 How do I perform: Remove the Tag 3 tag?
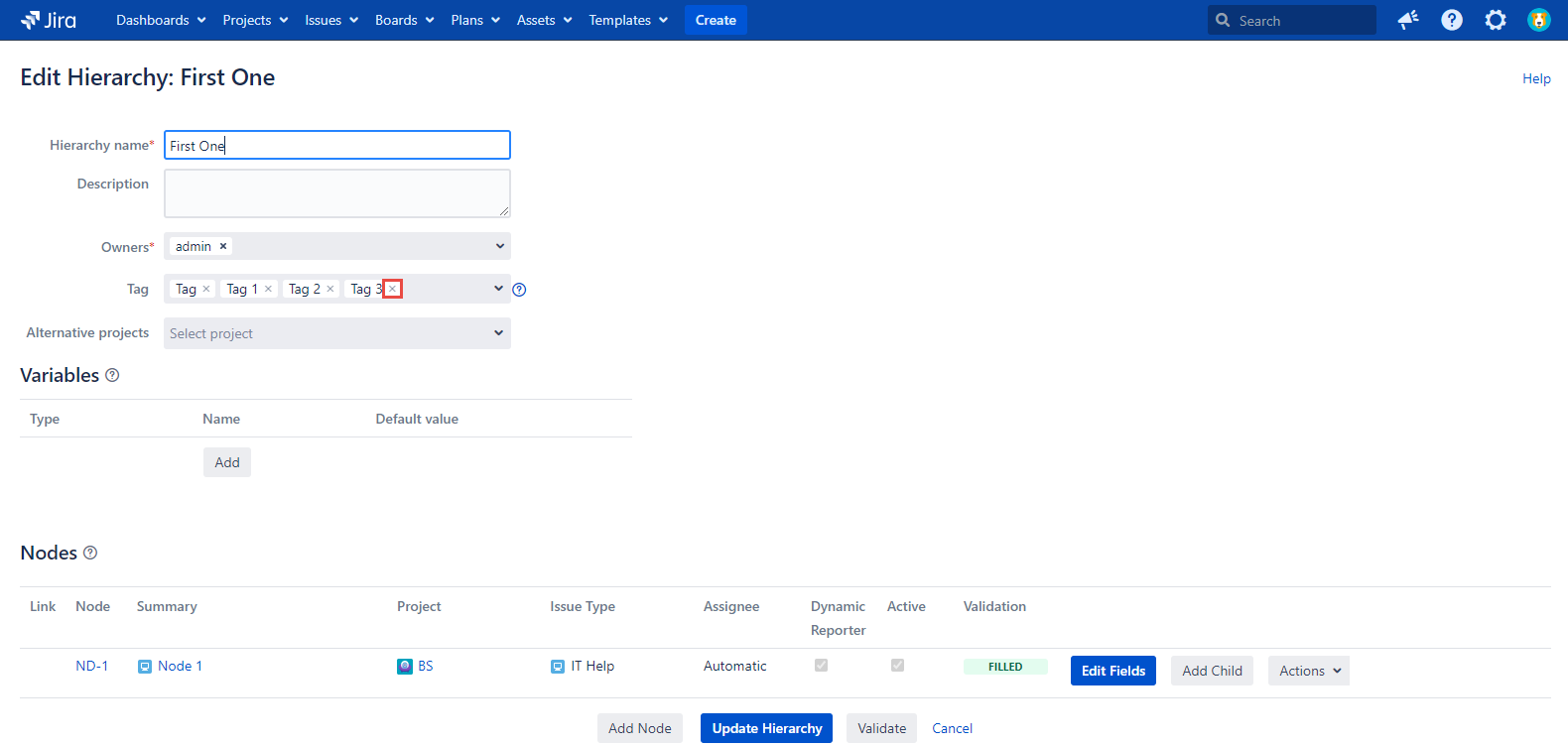392,289
